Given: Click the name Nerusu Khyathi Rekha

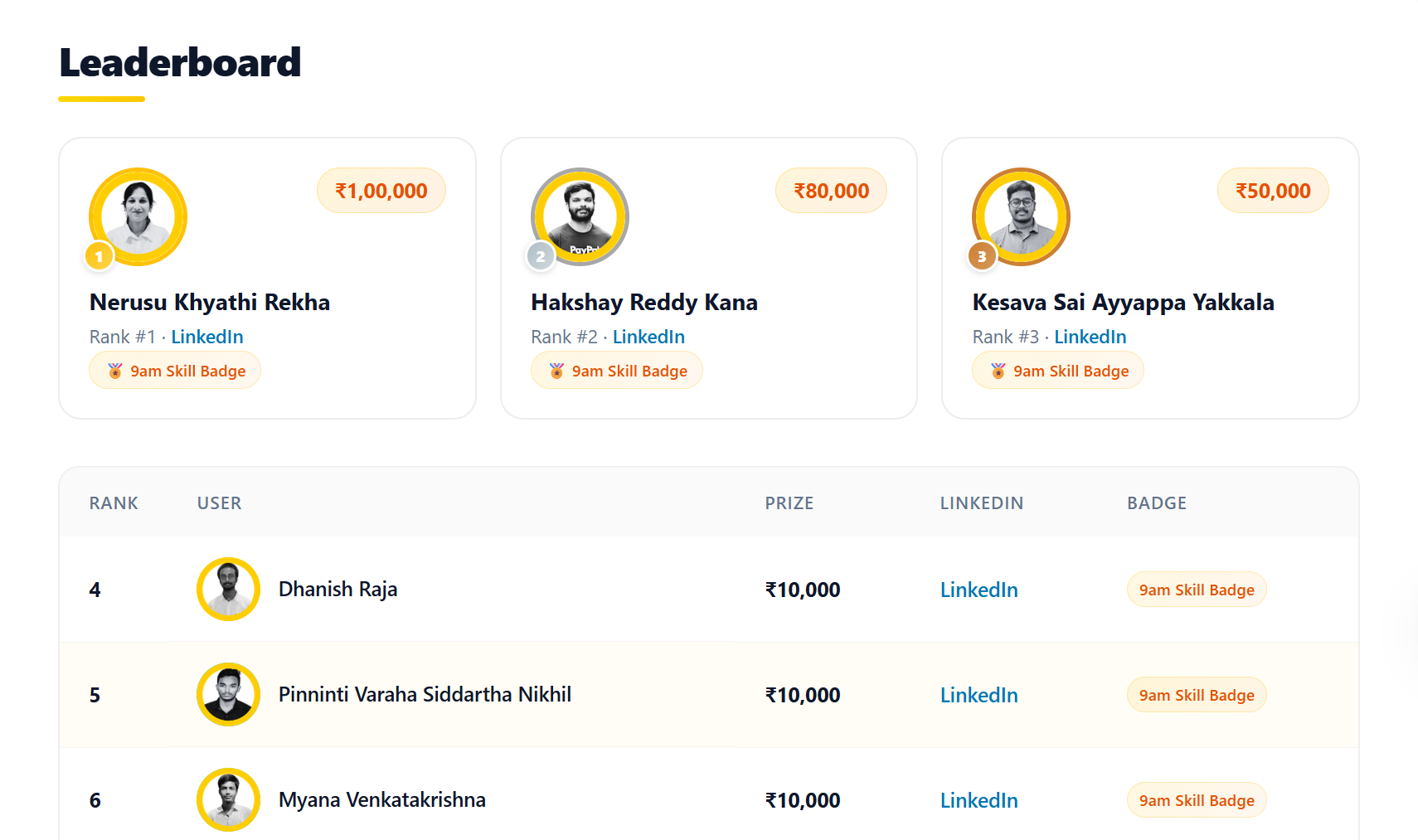Looking at the screenshot, I should point(210,302).
